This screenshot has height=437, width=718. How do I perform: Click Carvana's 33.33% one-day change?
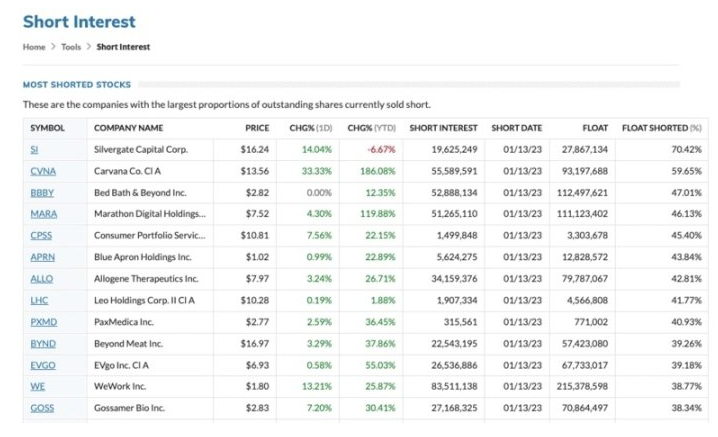click(316, 171)
